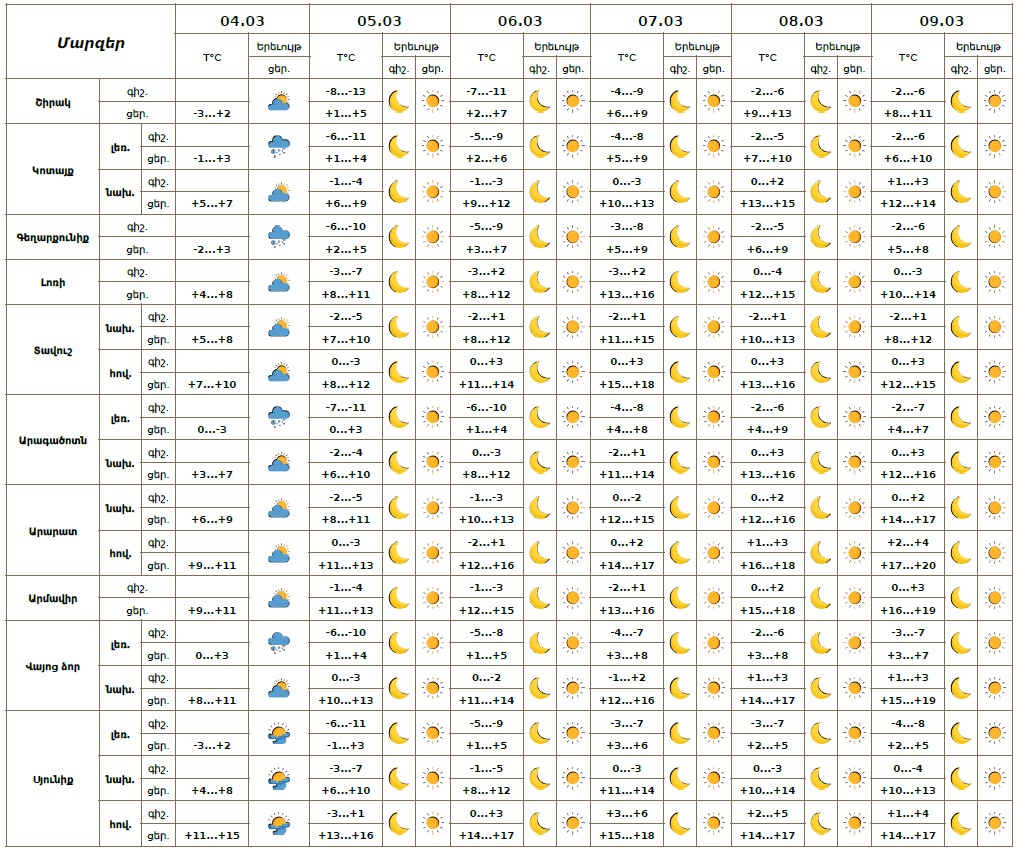Click Շիրակ's partly cloudy icon for 04.03
This screenshot has width=1016, height=855.
[x=279, y=101]
